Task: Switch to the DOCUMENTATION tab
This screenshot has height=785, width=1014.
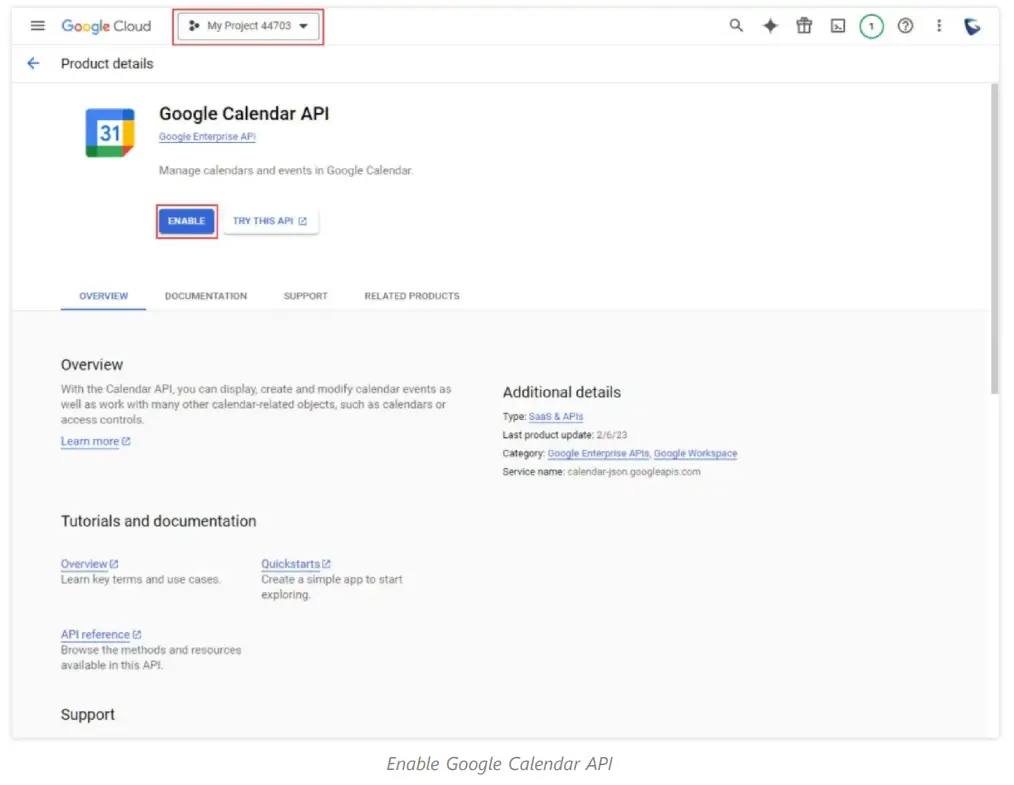Action: coord(206,296)
